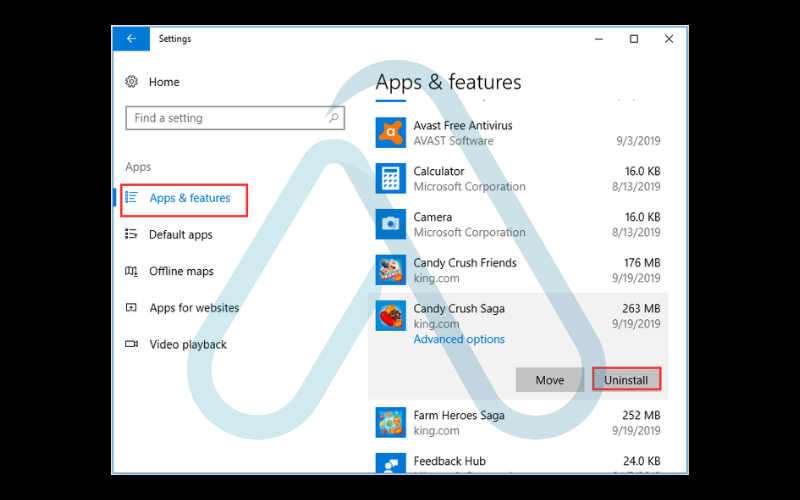The width and height of the screenshot is (800, 500).
Task: Click the search magnifier icon
Action: point(334,118)
